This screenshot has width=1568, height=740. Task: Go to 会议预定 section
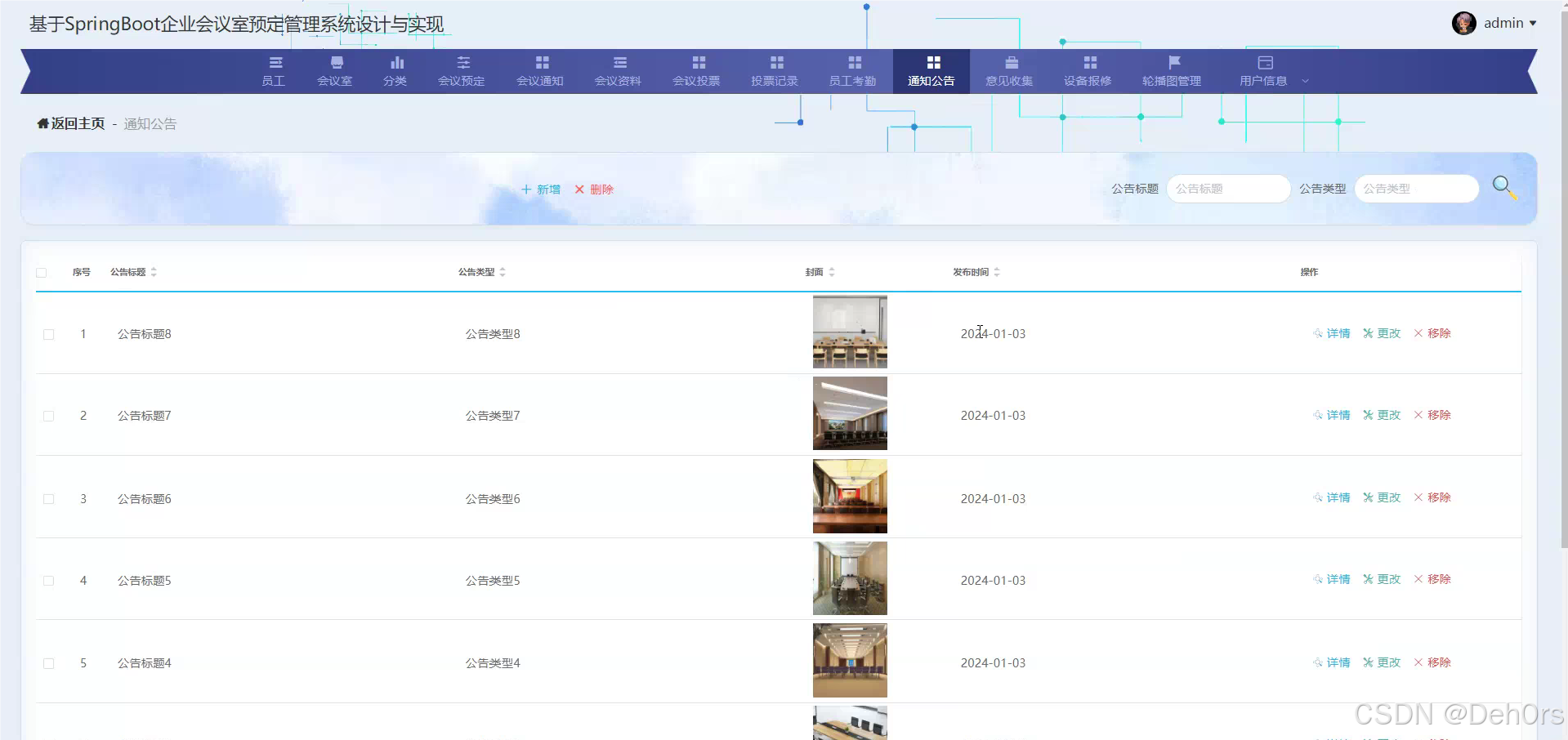pos(462,71)
